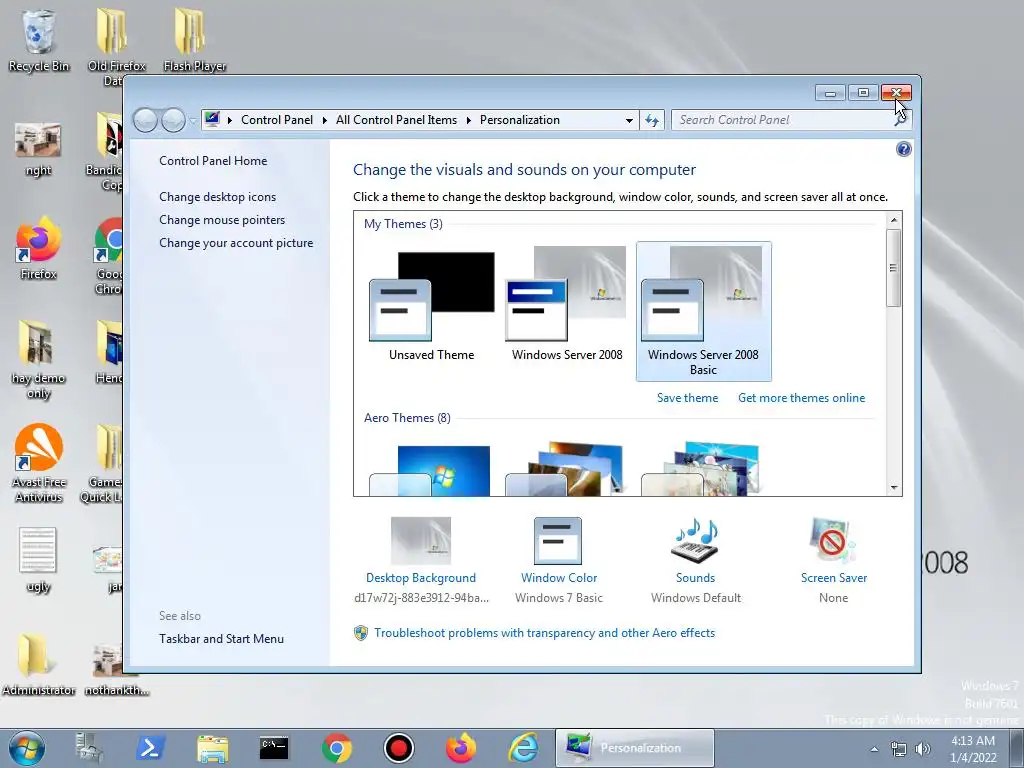Image resolution: width=1024 pixels, height=768 pixels.
Task: Click Get more themes online link
Action: pyautogui.click(x=801, y=398)
